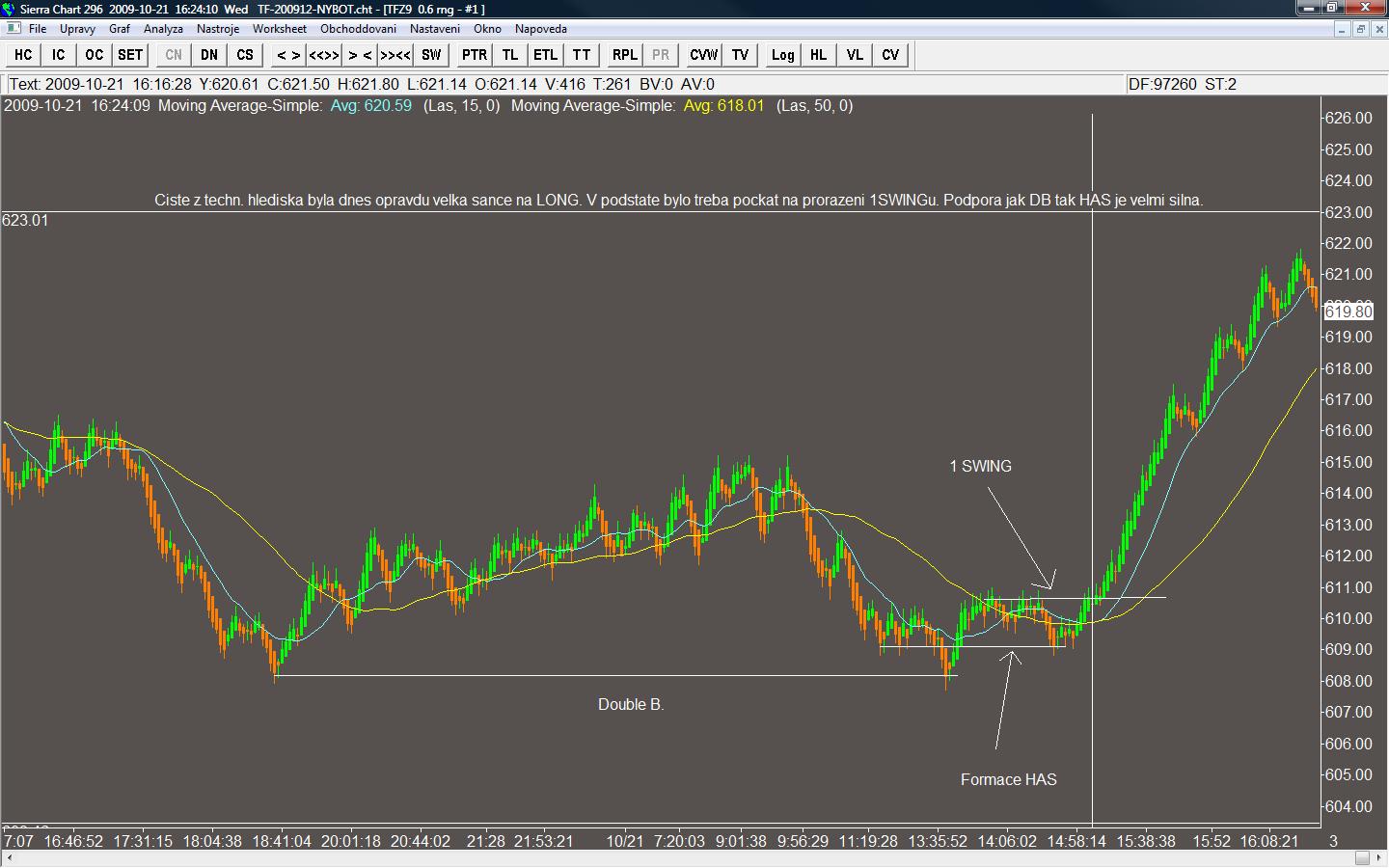Image resolution: width=1389 pixels, height=868 pixels.
Task: Select the VL vertical line tool
Action: [x=855, y=55]
